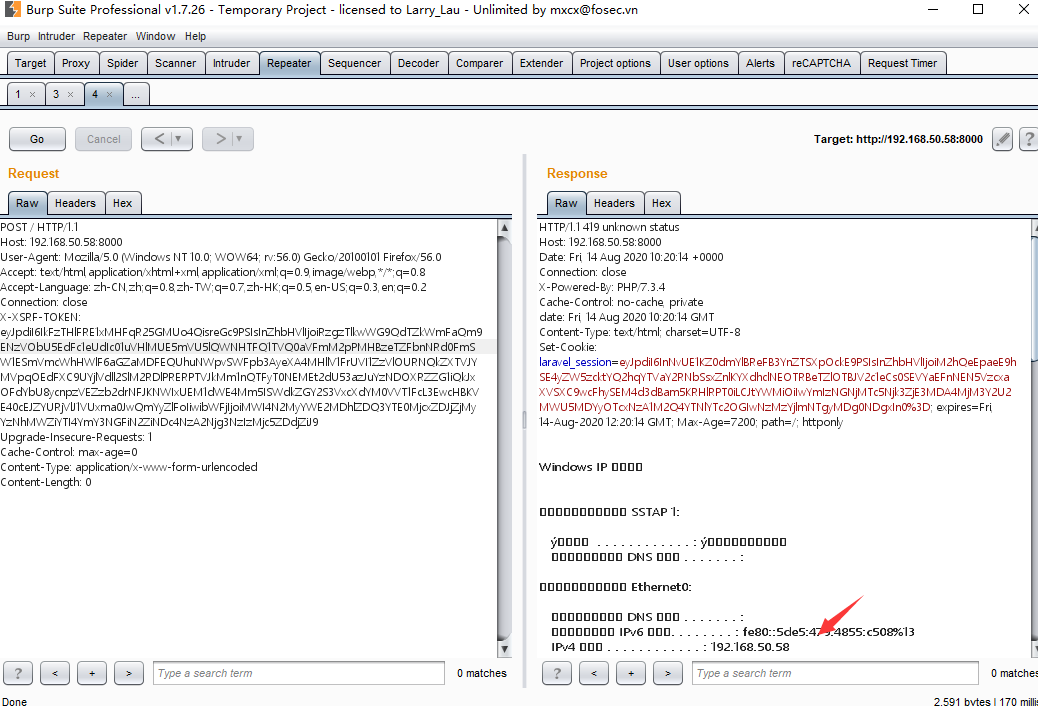Click the response search term field

coord(835,673)
